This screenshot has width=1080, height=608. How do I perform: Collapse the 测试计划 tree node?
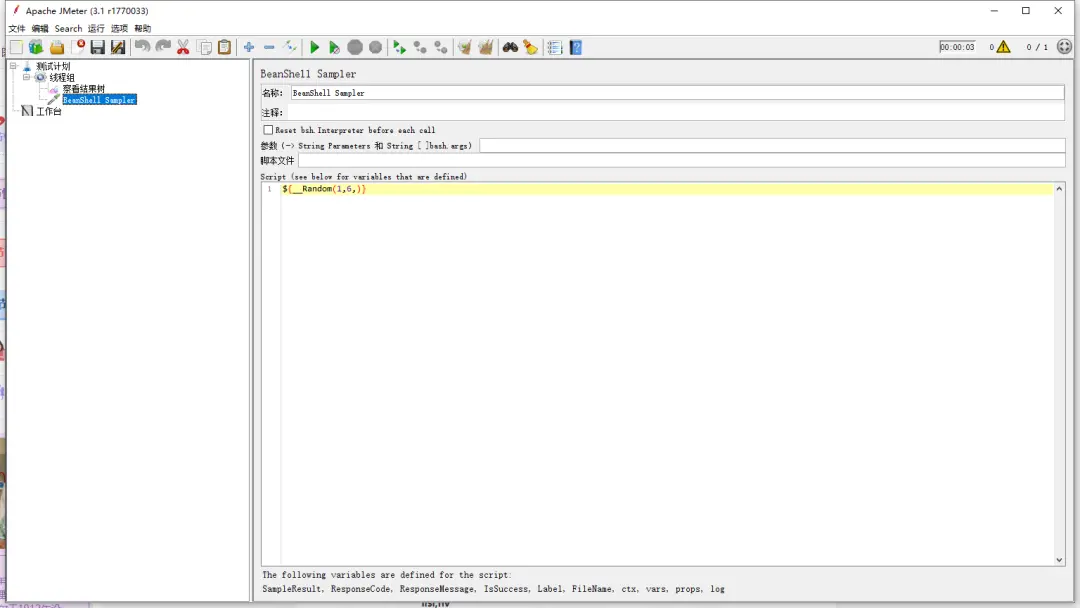point(13,66)
